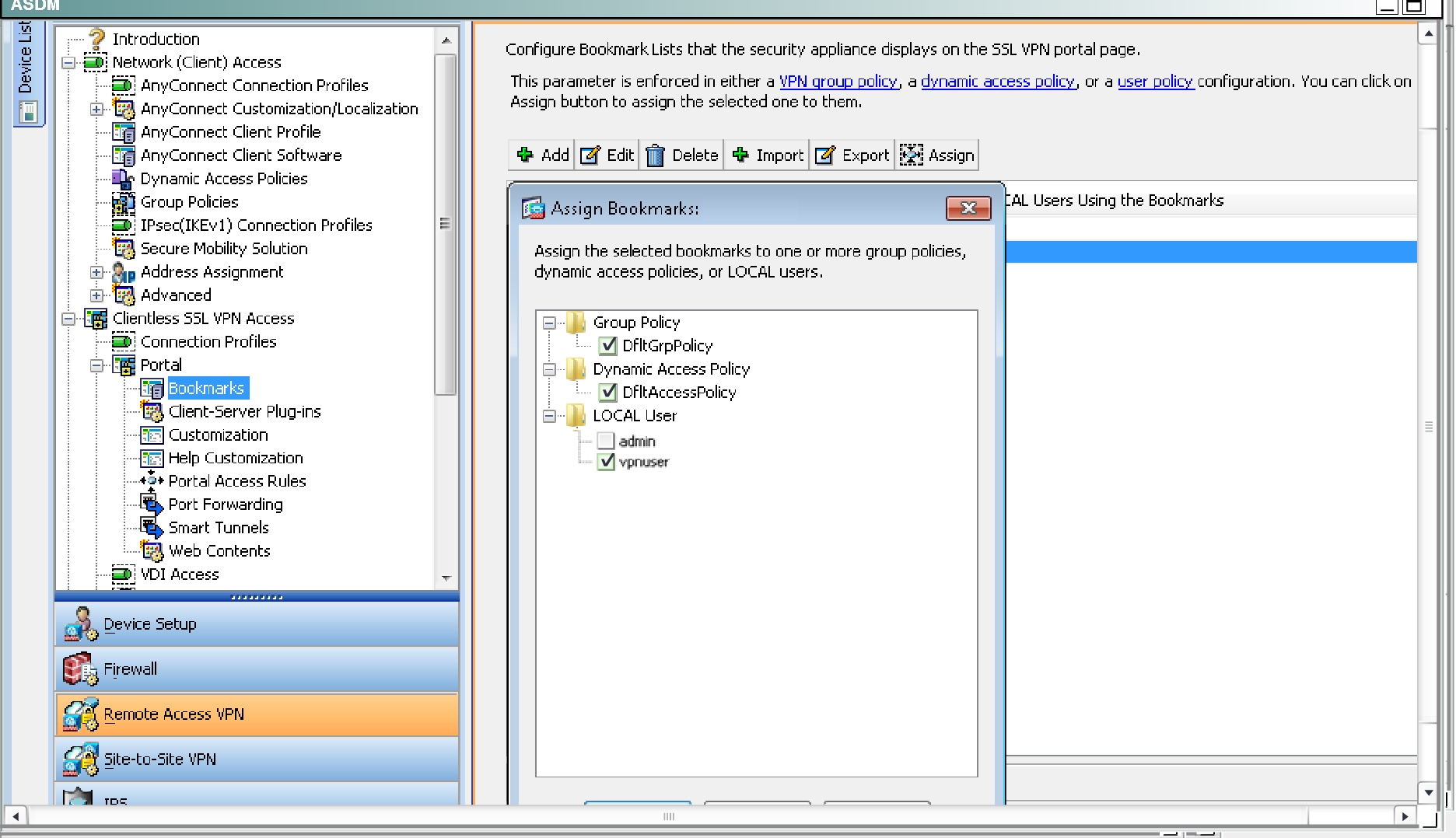The height and width of the screenshot is (838, 1456).
Task: Collapse the LOCAL User folder node
Action: 549,416
